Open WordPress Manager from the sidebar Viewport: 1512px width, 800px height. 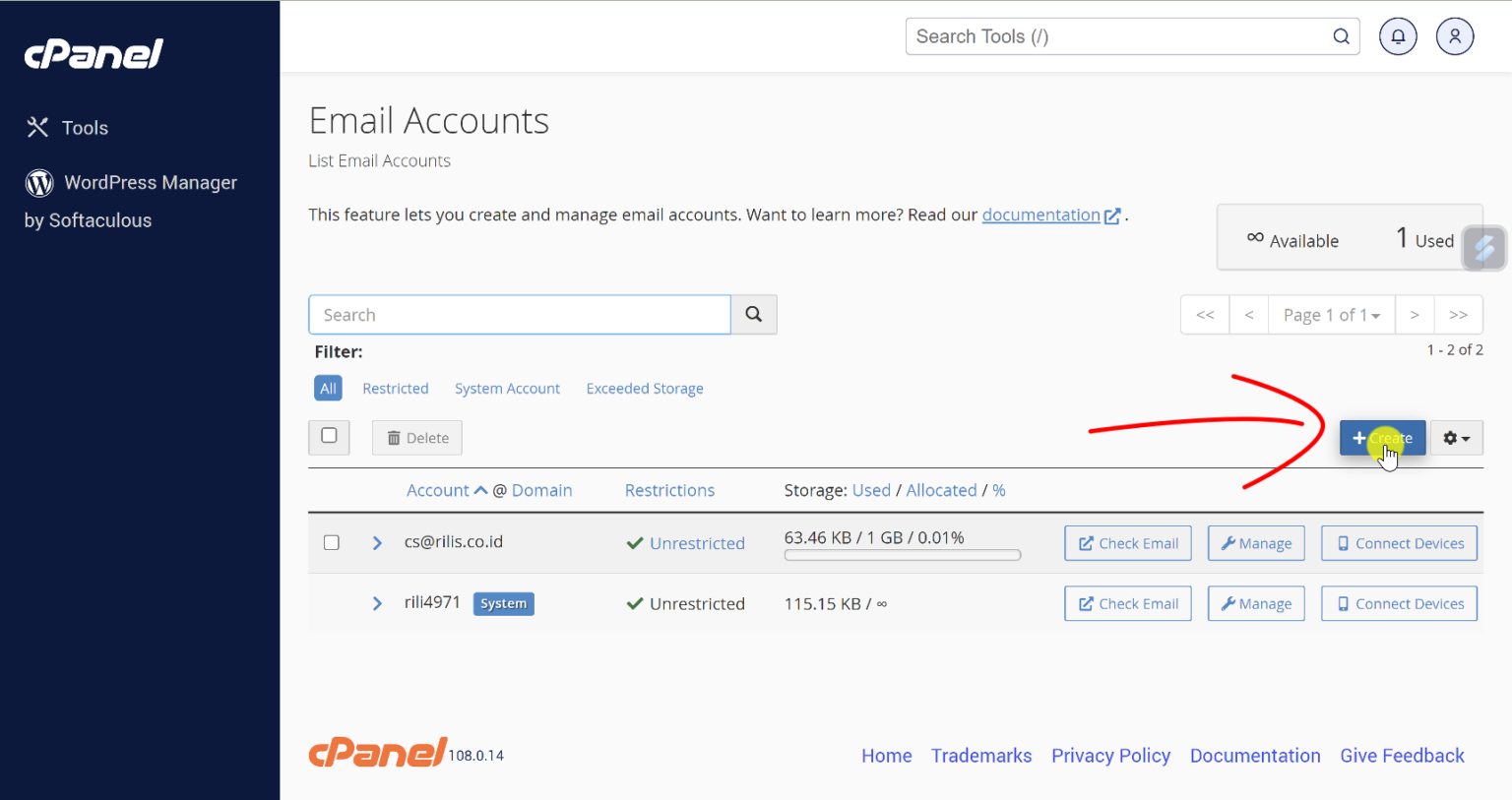150,182
